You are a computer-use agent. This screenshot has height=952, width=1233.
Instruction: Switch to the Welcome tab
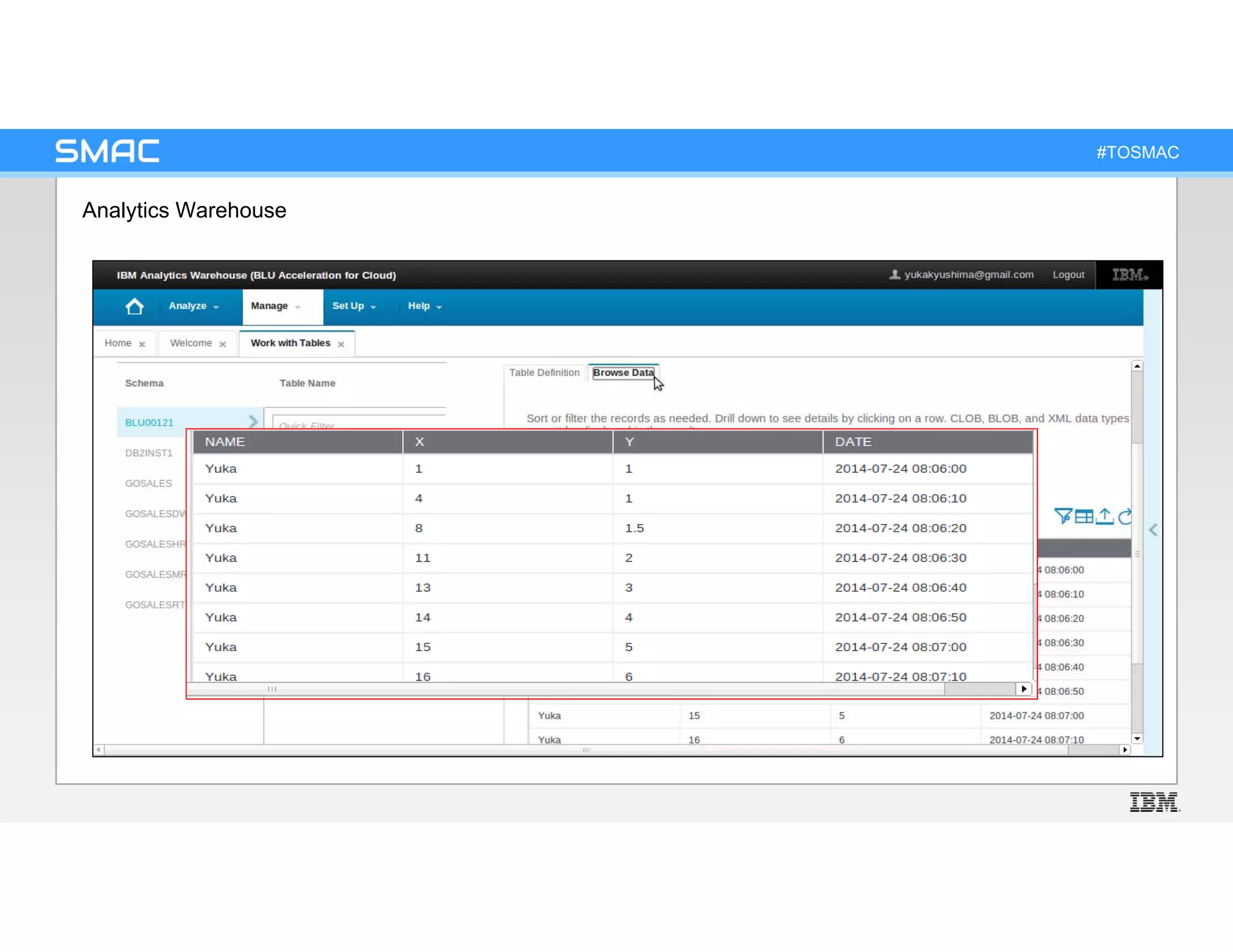pos(191,343)
